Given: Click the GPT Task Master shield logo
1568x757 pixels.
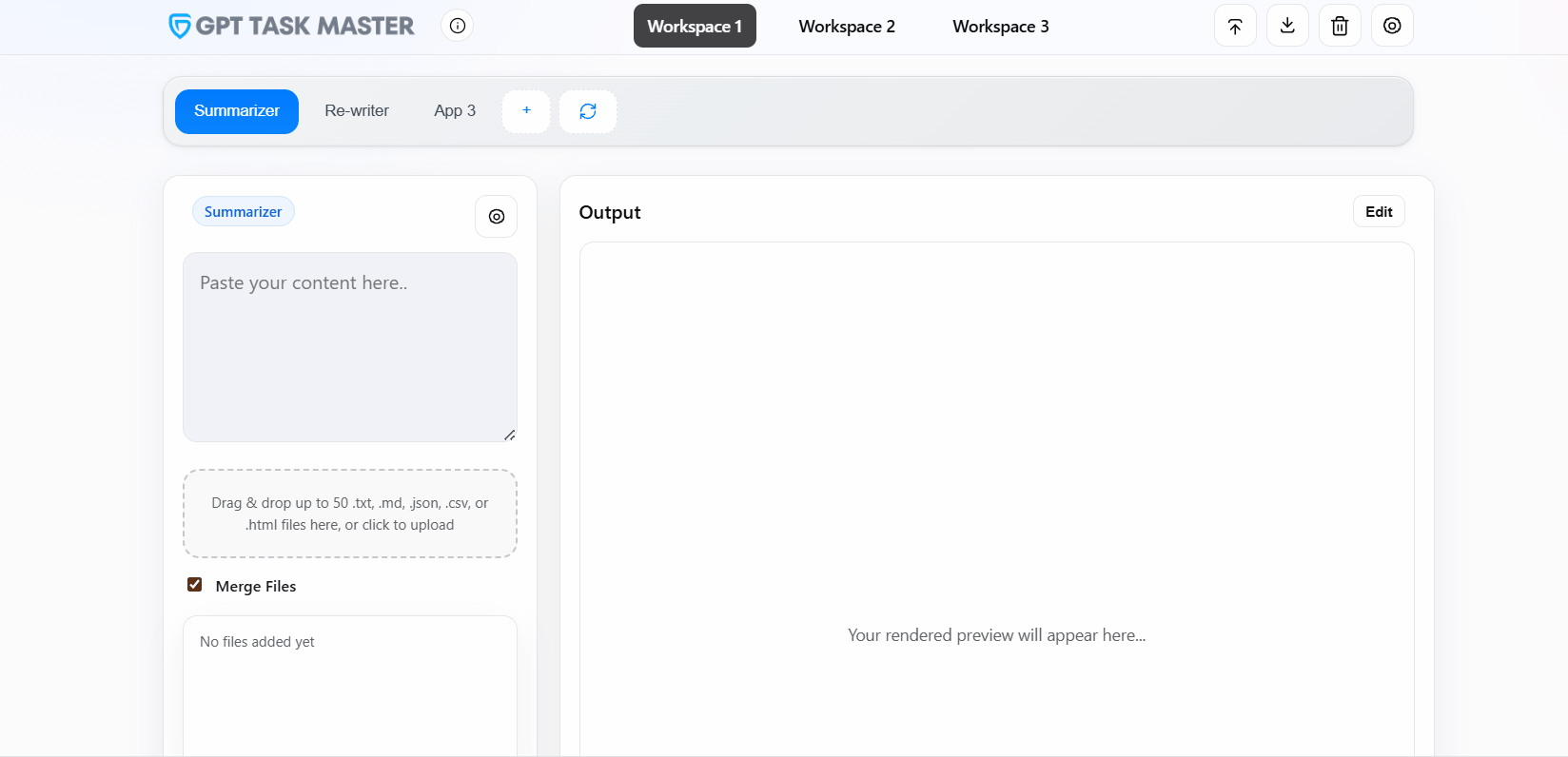Looking at the screenshot, I should (179, 26).
